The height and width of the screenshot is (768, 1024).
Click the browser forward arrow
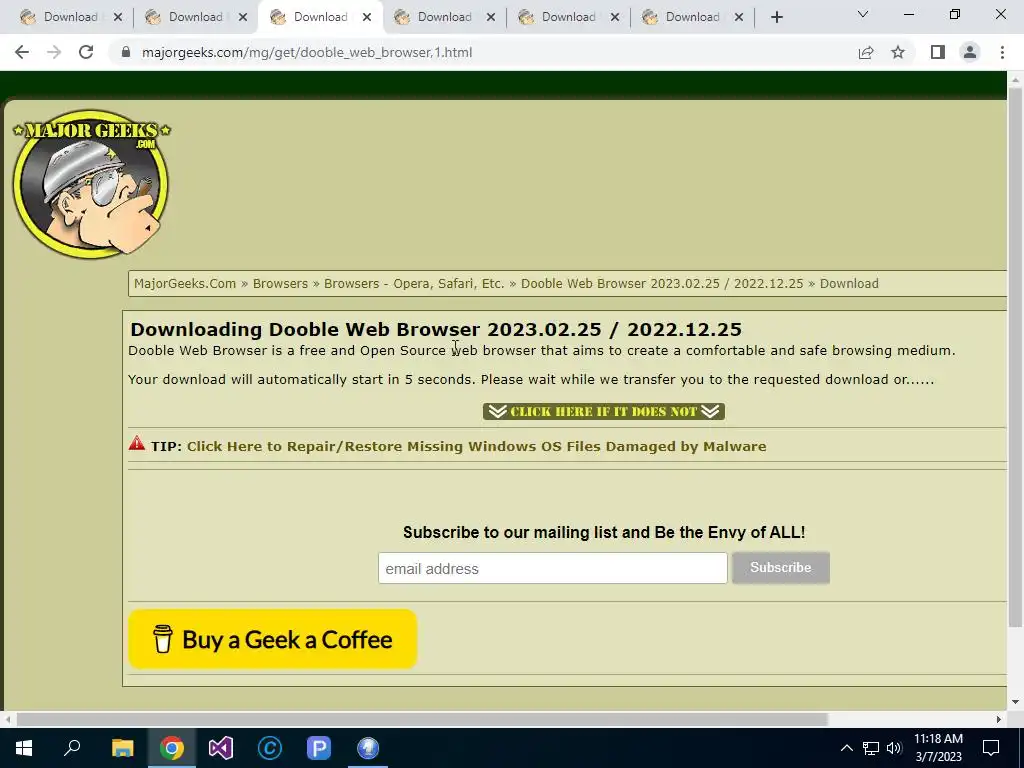(x=54, y=52)
